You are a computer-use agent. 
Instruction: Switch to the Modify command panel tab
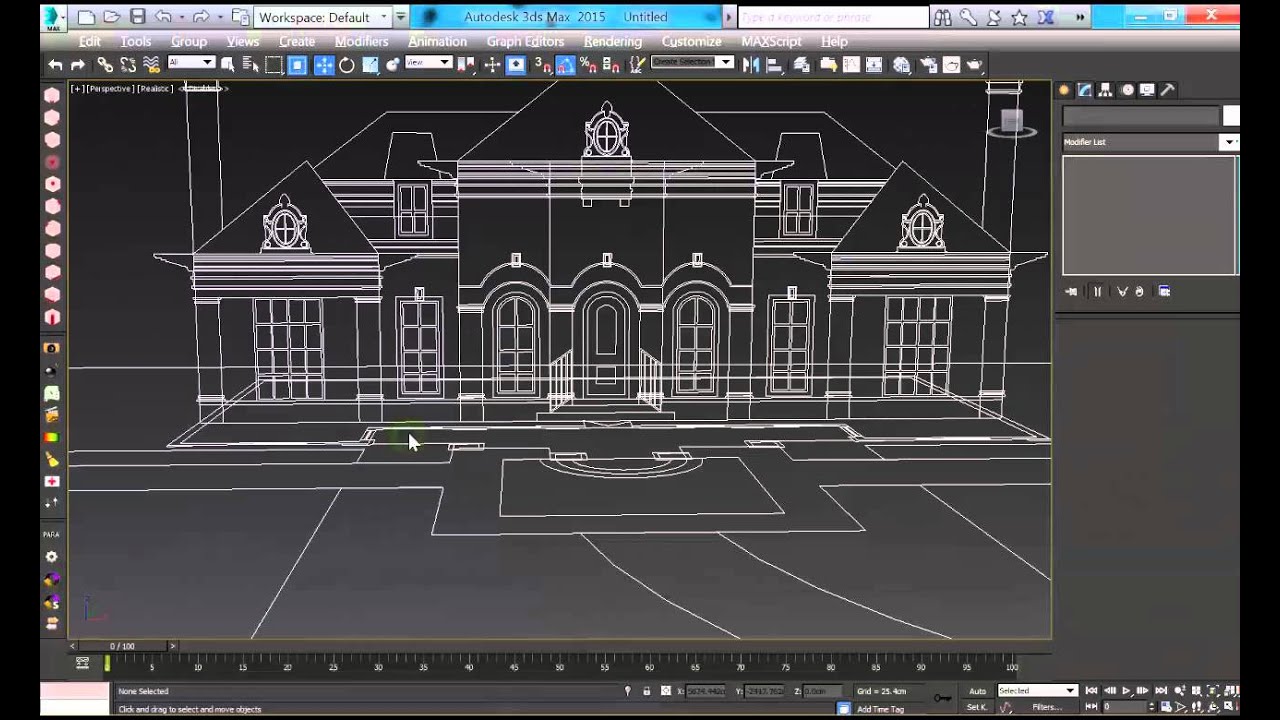pyautogui.click(x=1085, y=90)
